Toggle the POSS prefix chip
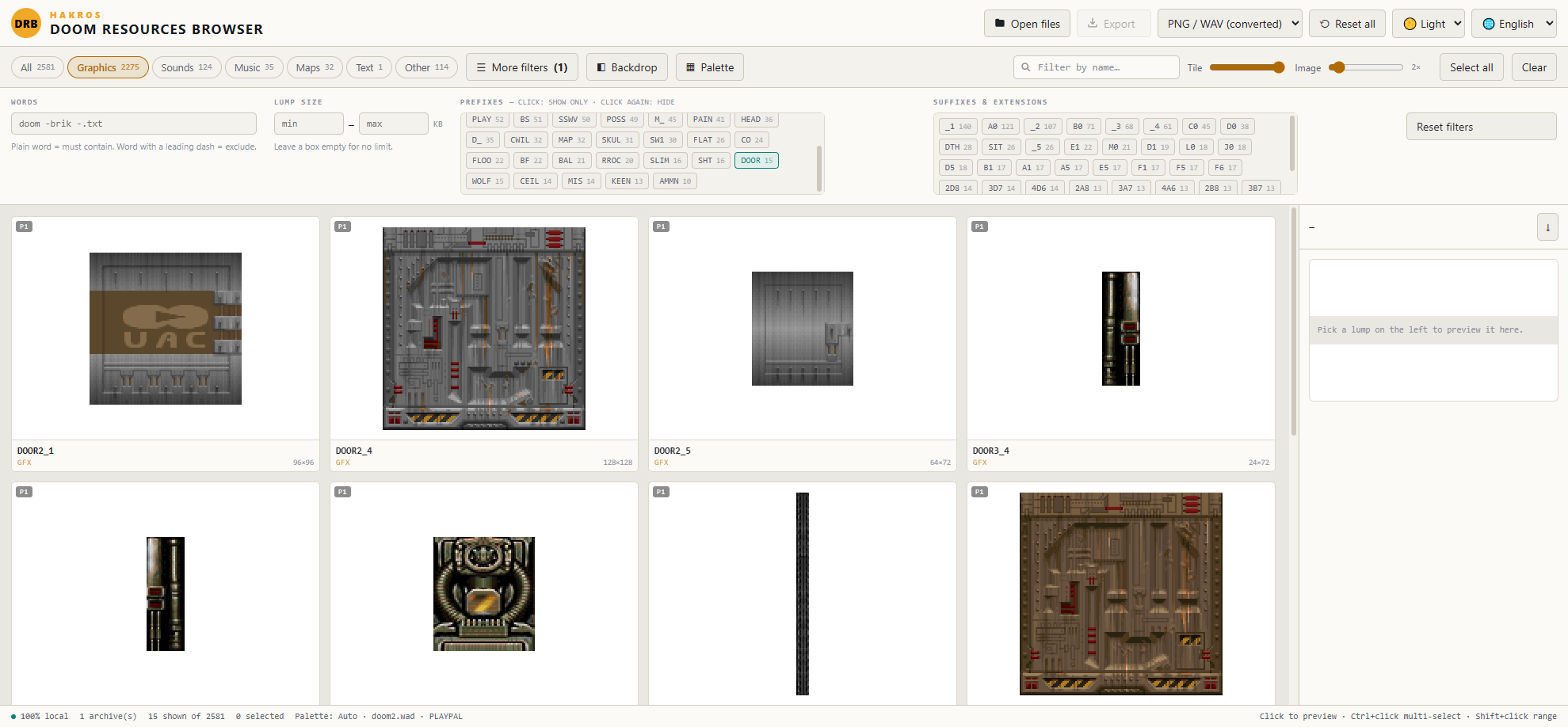 (x=622, y=120)
